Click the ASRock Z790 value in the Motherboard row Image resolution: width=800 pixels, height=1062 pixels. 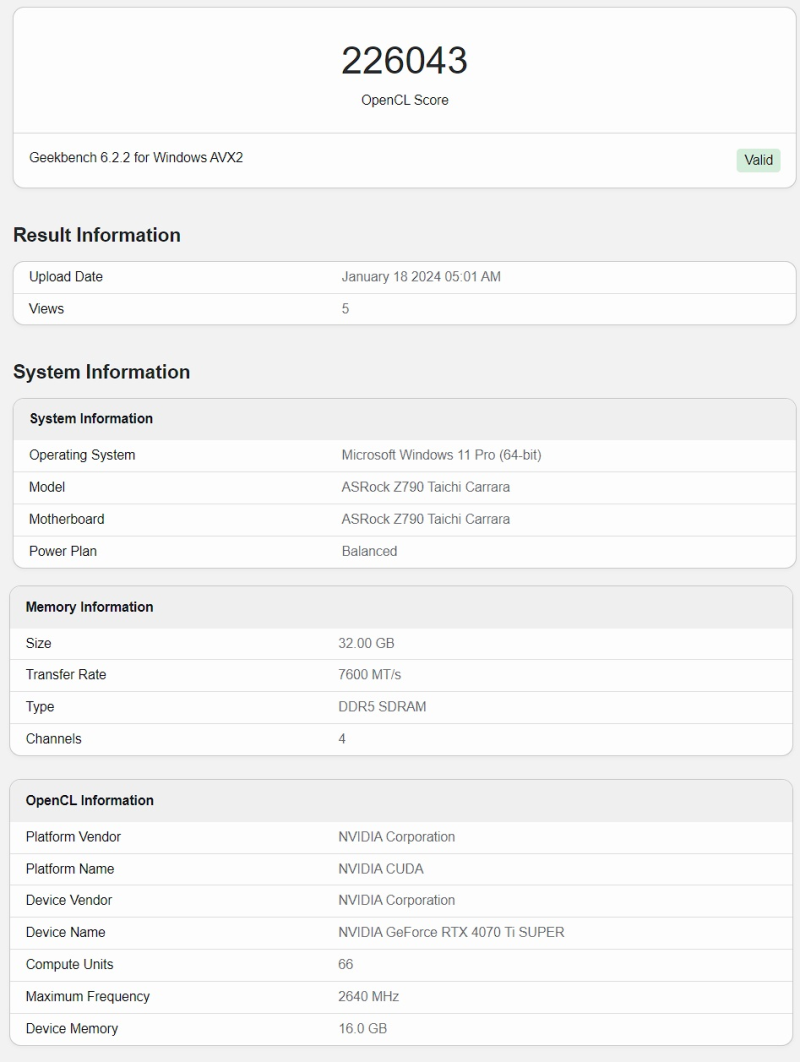click(x=425, y=519)
